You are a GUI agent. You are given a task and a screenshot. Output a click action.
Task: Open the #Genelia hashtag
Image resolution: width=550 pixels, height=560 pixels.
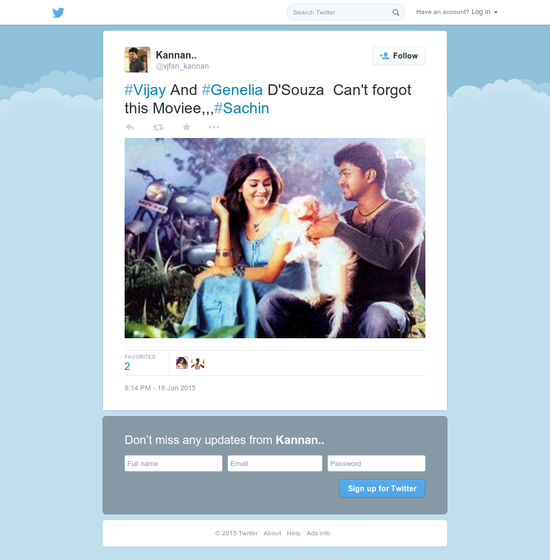(232, 90)
